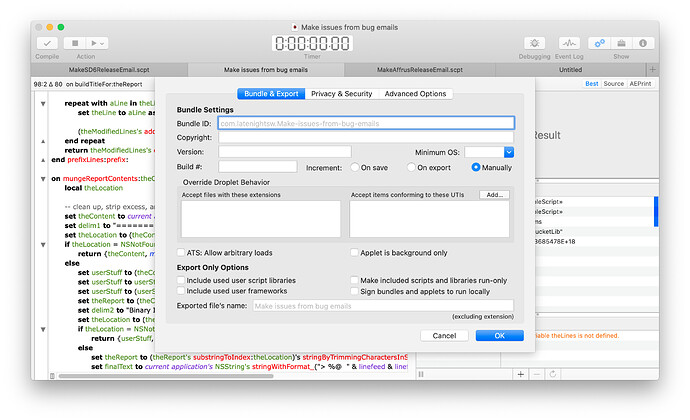Click the Run play toolbar button
Screen dimensions: 690x420
(x=93, y=43)
